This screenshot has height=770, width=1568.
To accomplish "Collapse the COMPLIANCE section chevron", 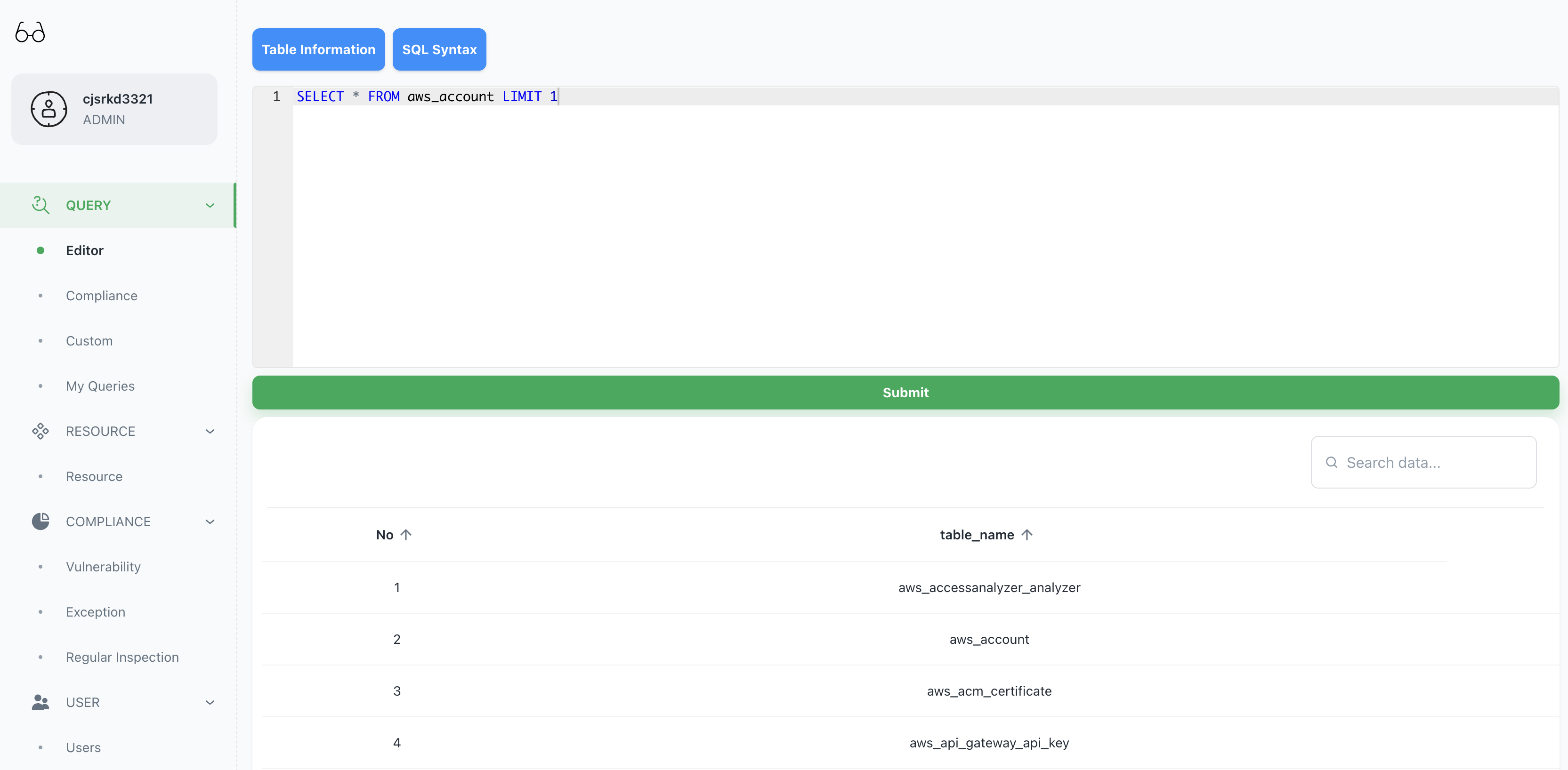I will click(x=210, y=521).
